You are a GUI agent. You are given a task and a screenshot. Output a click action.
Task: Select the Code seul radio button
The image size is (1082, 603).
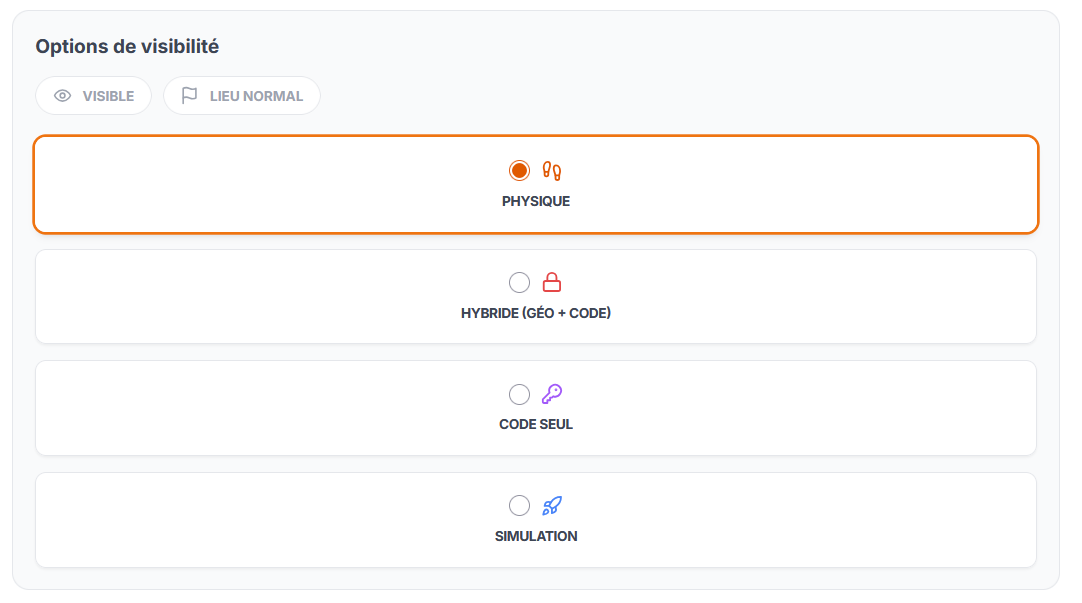519,394
